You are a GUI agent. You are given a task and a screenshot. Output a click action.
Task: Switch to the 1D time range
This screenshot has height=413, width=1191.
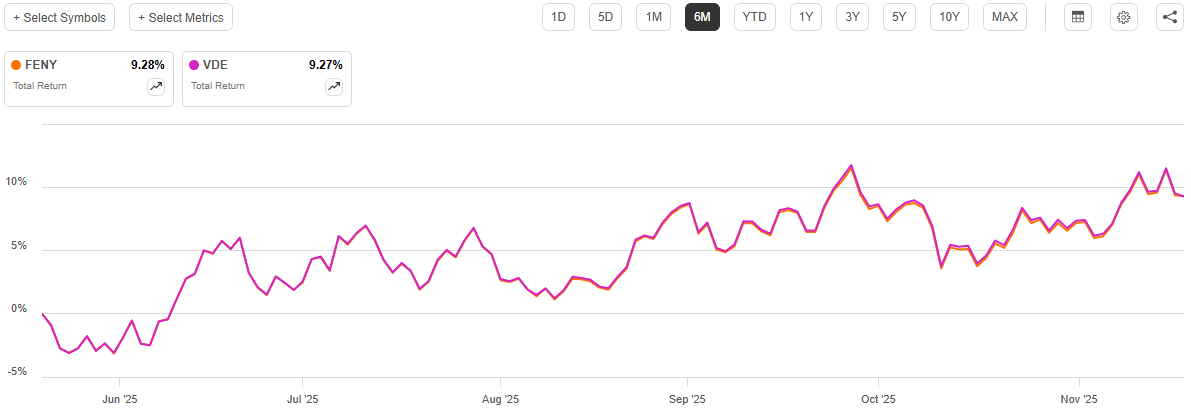coord(559,17)
